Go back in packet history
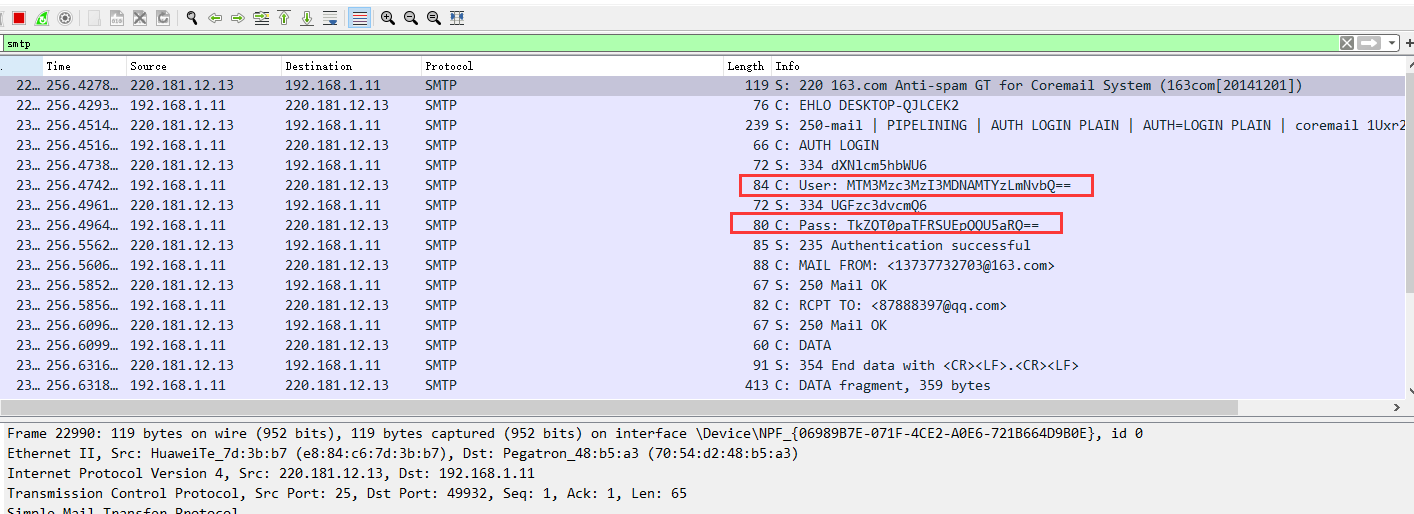This screenshot has height=514, width=1414. pos(215,18)
